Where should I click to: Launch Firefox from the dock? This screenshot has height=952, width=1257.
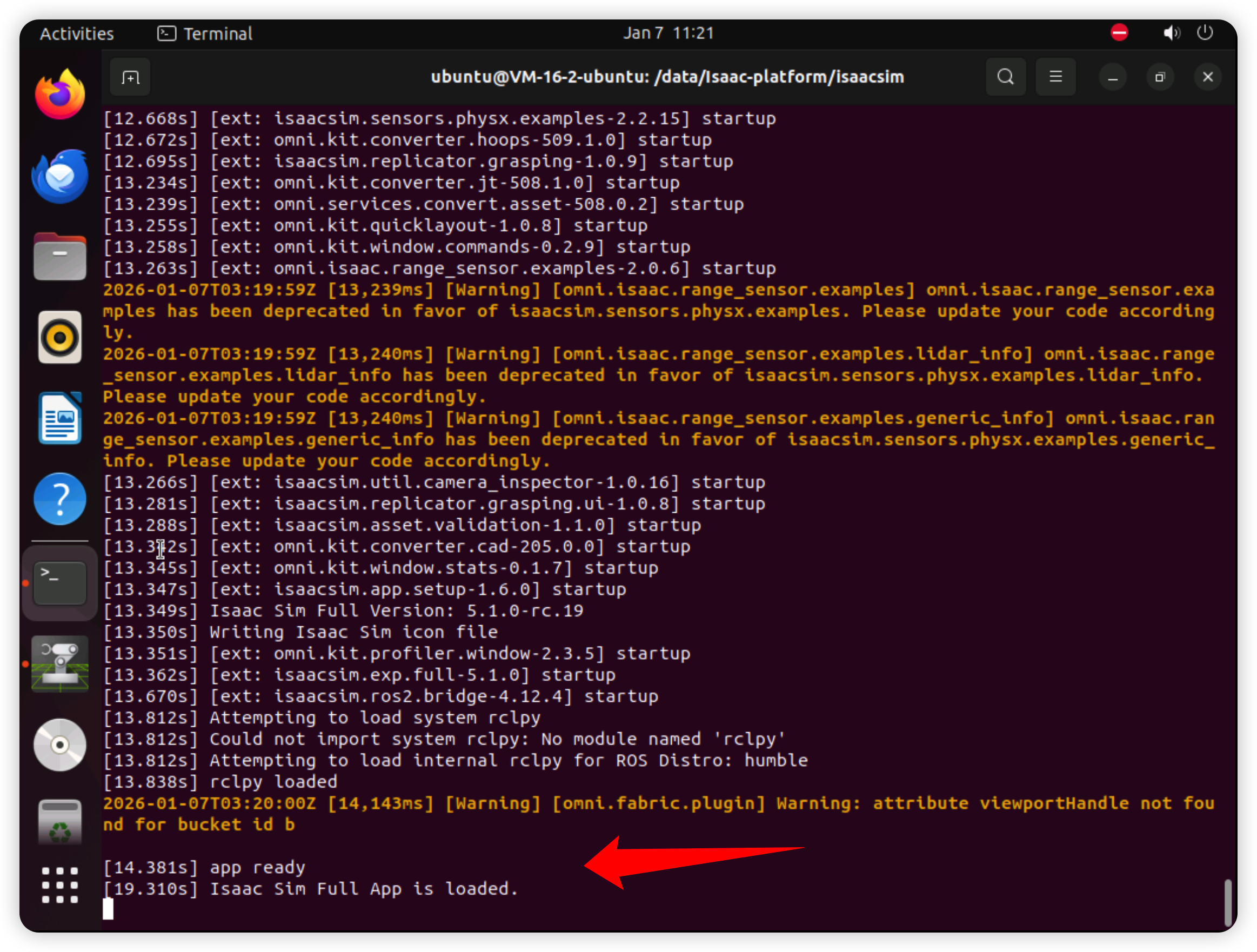(59, 95)
